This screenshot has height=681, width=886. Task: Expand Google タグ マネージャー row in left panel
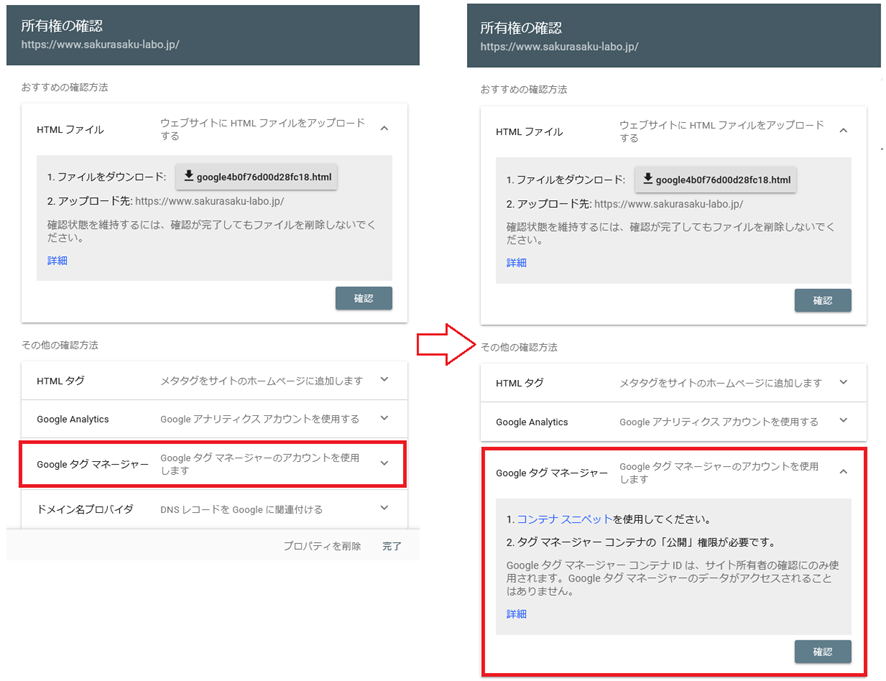(x=384, y=463)
